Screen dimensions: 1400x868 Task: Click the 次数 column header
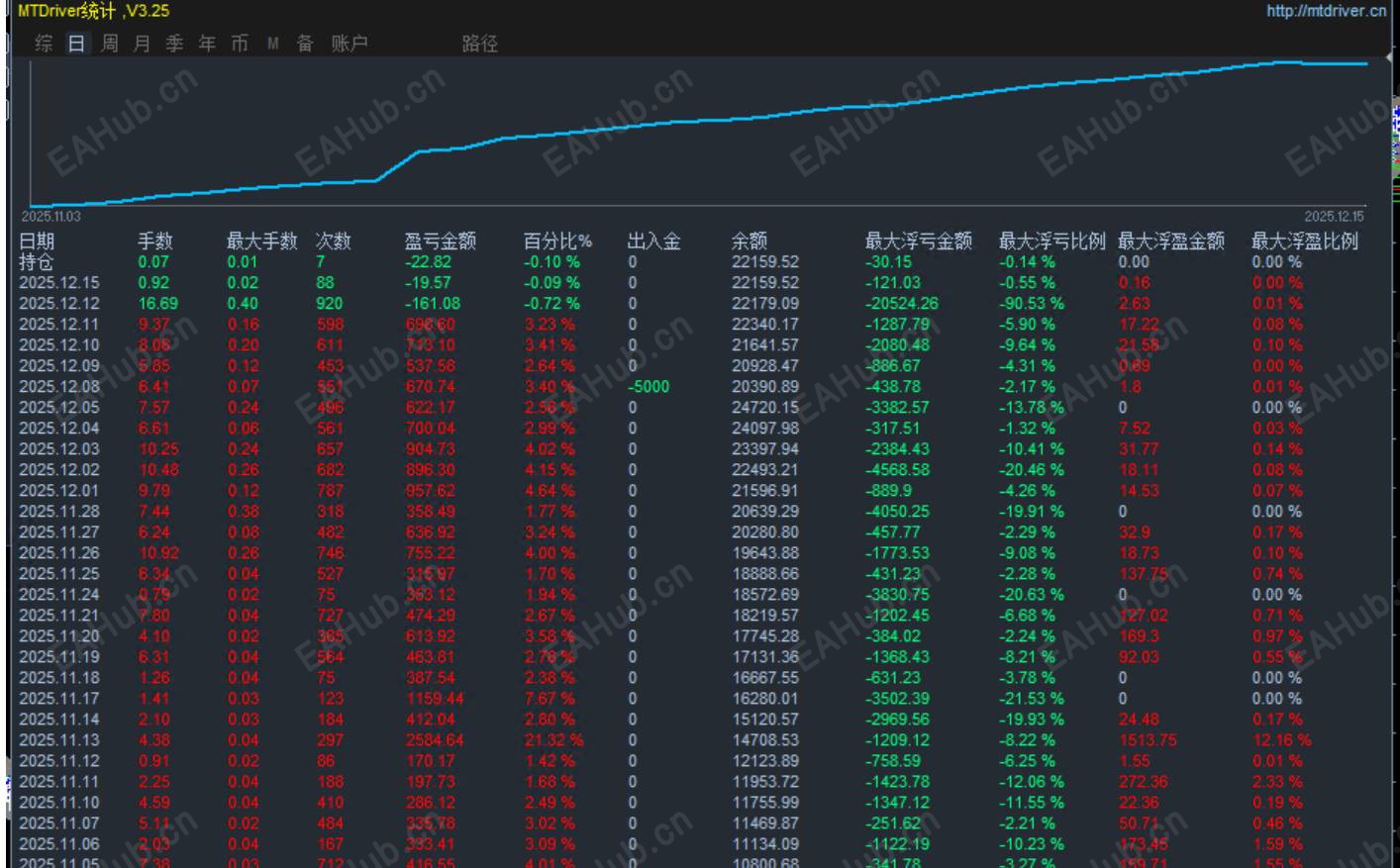coord(334,241)
